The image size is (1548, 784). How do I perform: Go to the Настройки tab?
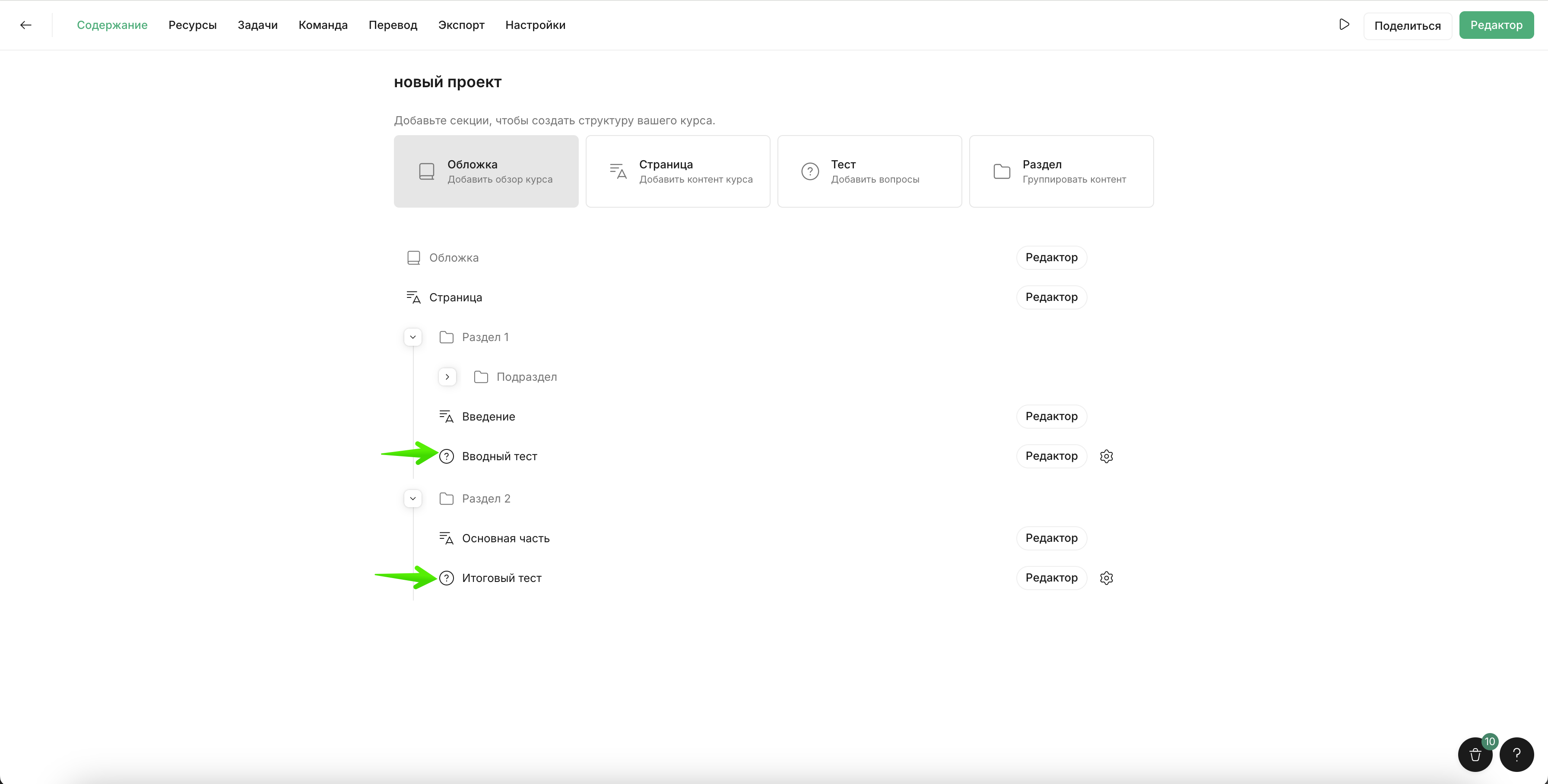[535, 25]
